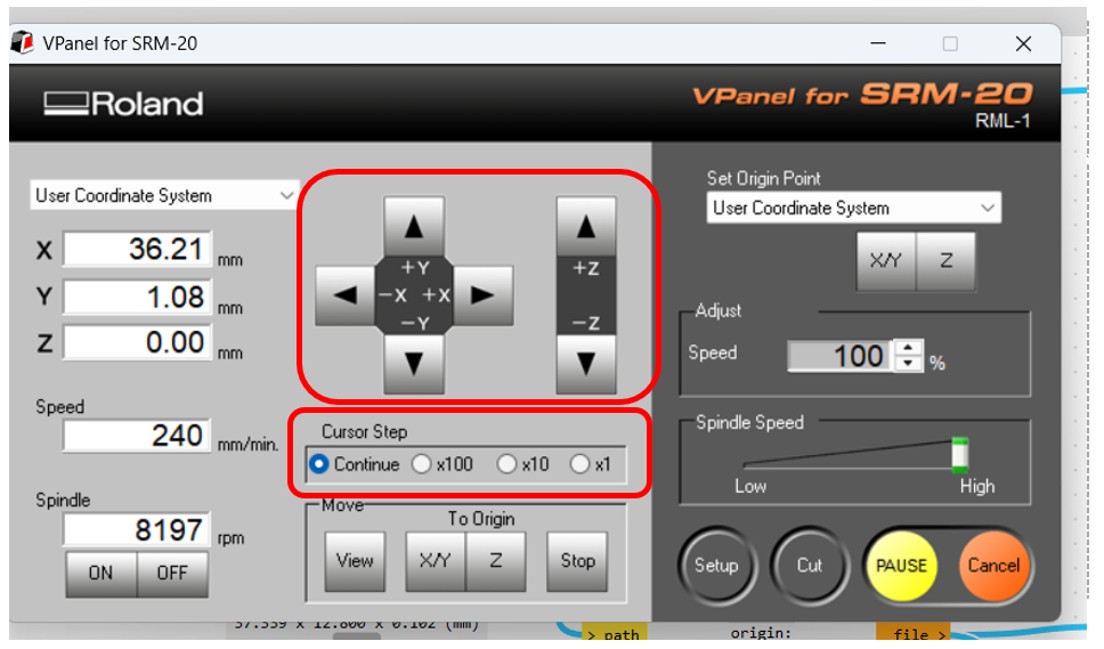Open the Cut dialog

tap(810, 565)
